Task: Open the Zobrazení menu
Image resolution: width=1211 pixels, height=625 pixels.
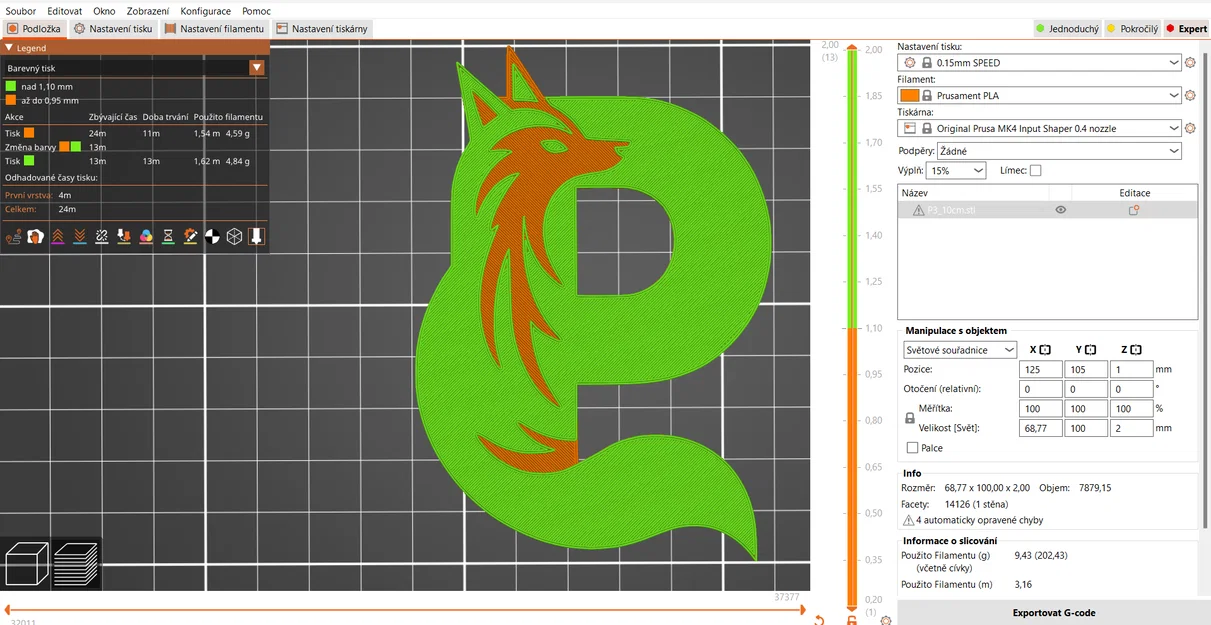Action: (x=148, y=11)
